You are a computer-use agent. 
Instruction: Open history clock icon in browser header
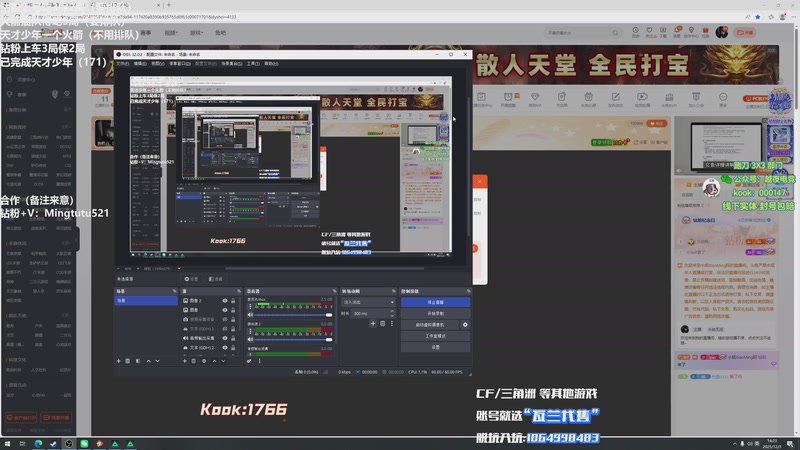(635, 32)
